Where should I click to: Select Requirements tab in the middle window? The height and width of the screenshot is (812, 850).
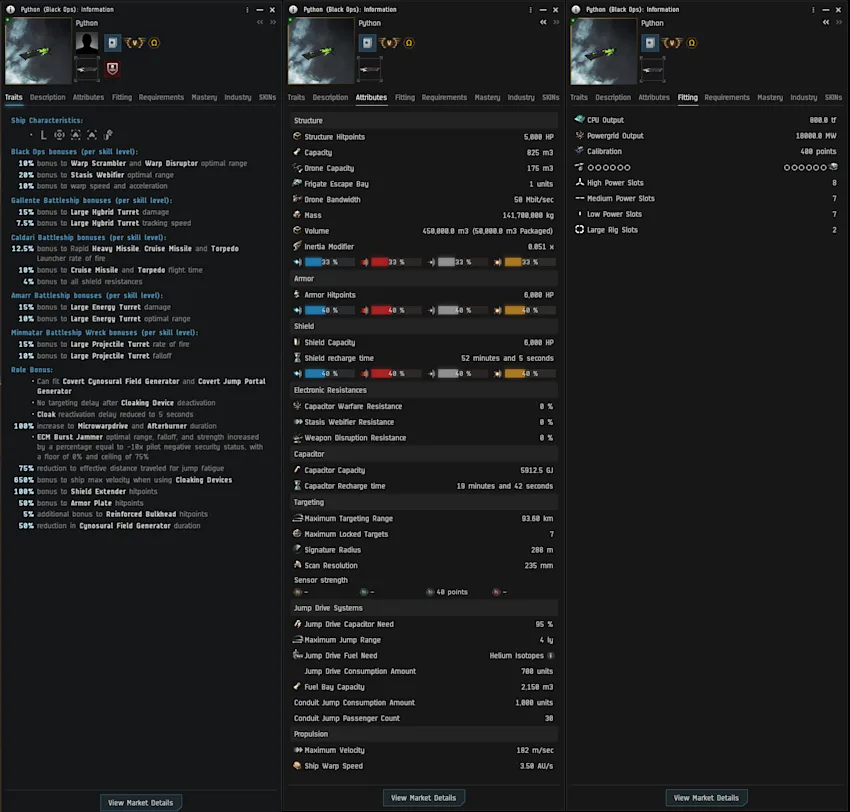[x=444, y=98]
